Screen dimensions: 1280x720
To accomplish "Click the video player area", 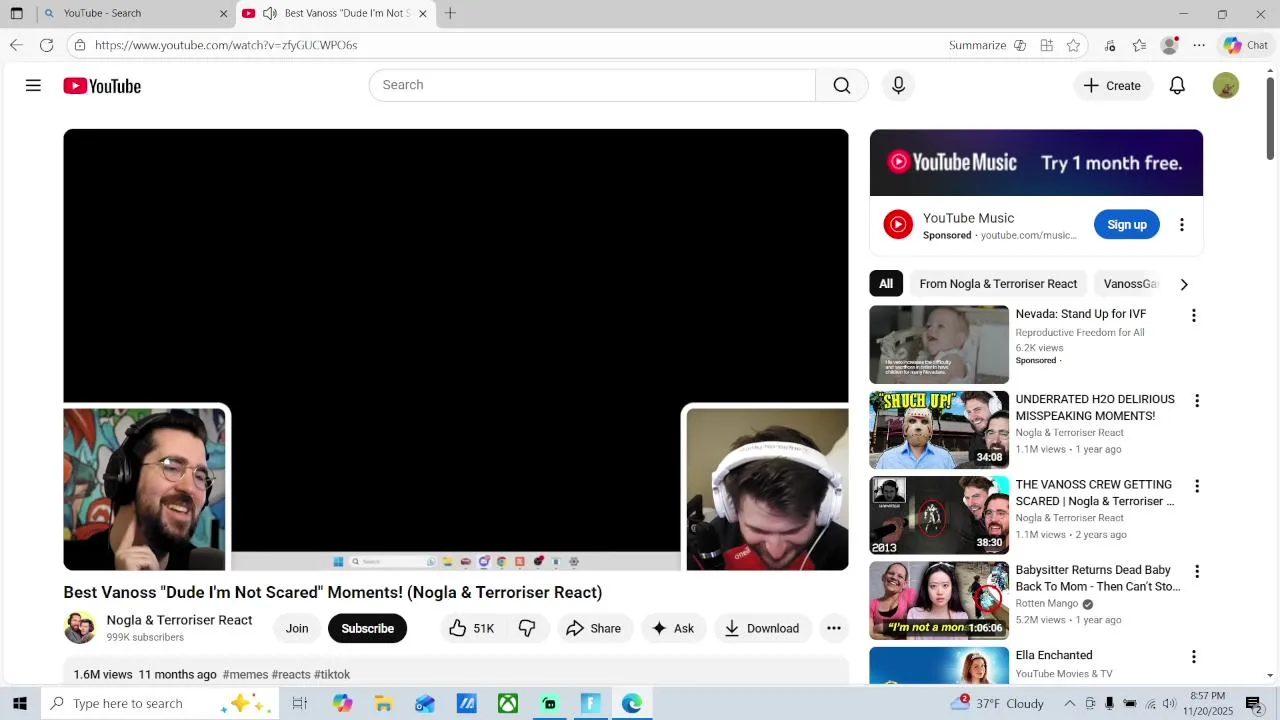I will pos(456,349).
